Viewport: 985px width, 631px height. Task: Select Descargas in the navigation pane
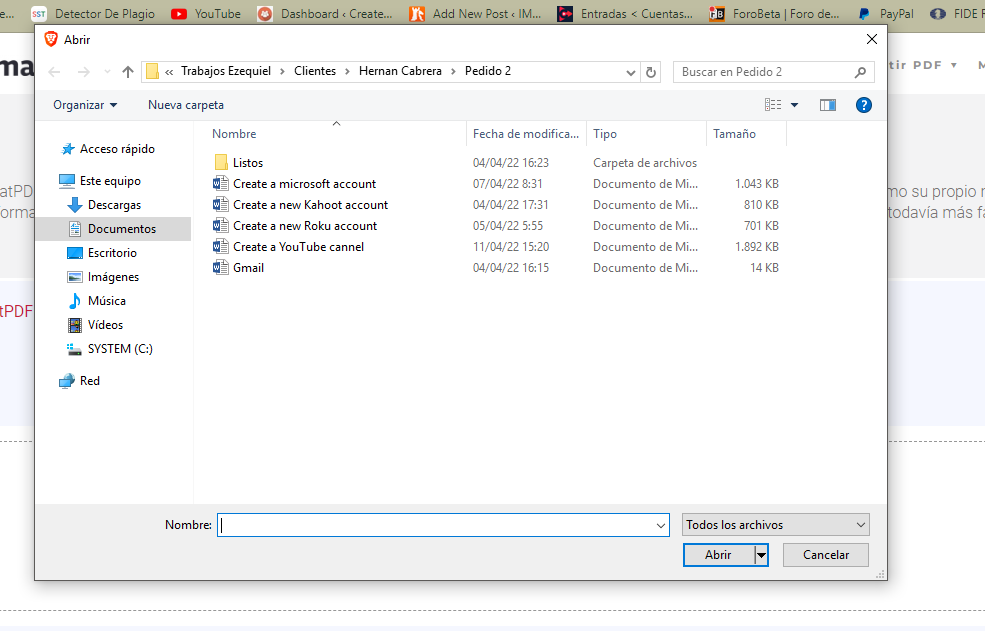(114, 205)
